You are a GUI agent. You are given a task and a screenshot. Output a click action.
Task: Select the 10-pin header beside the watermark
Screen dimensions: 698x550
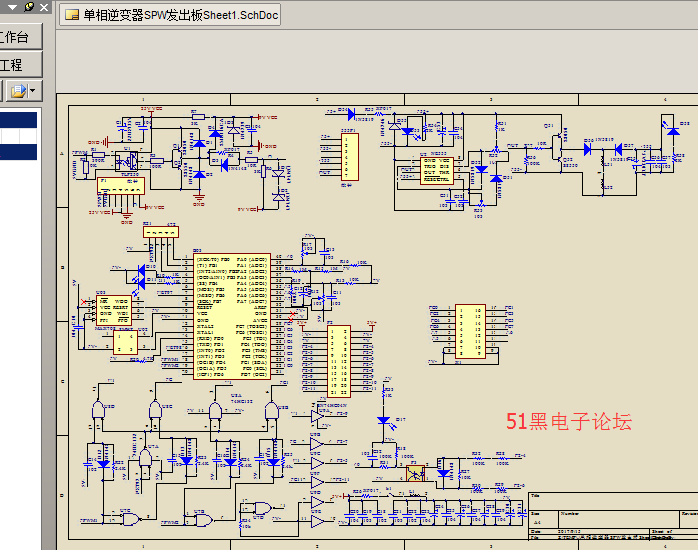tap(469, 332)
